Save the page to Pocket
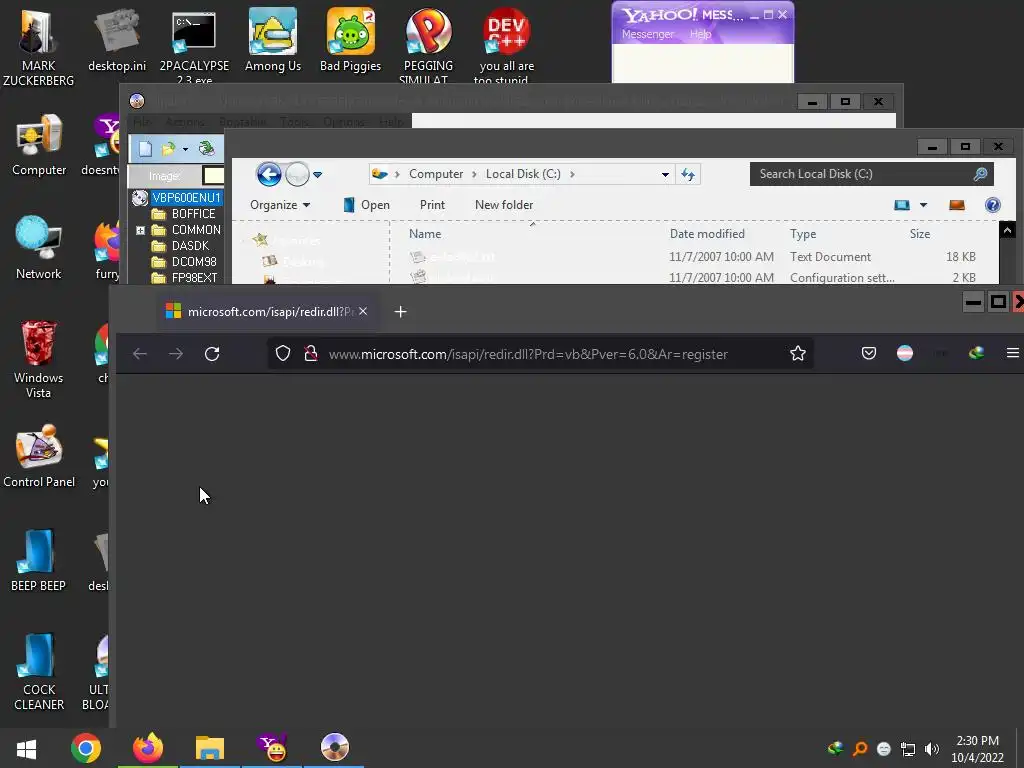Image resolution: width=1024 pixels, height=768 pixels. [869, 354]
